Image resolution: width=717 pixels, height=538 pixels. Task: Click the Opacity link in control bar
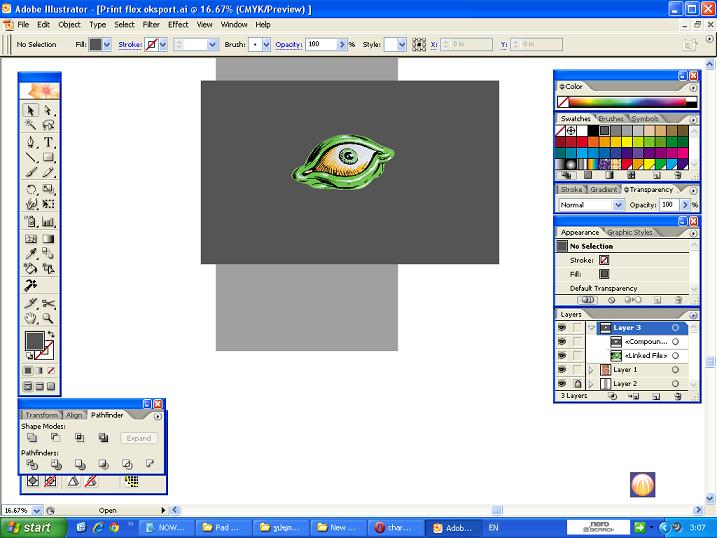pyautogui.click(x=289, y=44)
